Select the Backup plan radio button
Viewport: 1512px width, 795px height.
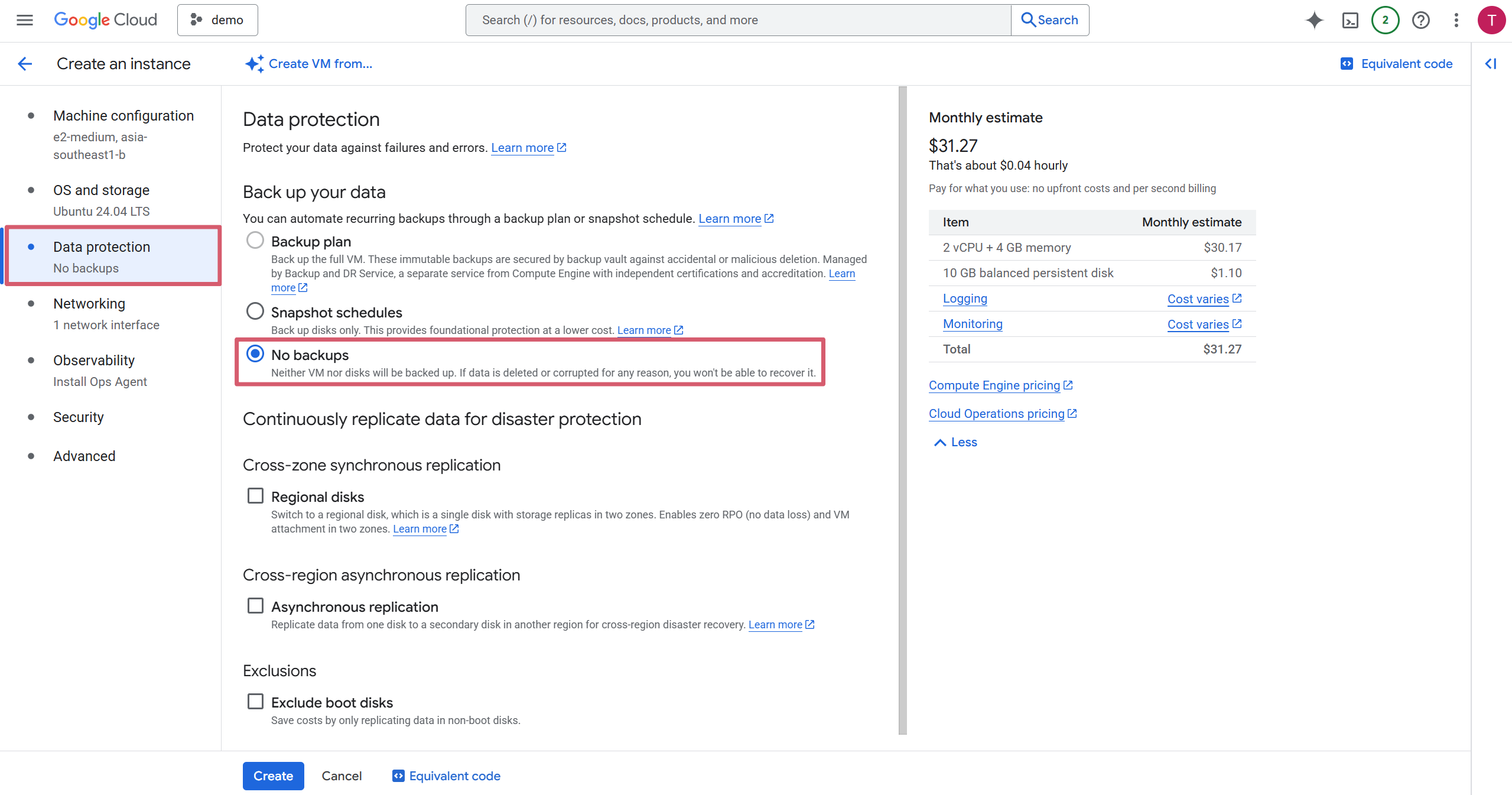pyautogui.click(x=255, y=241)
